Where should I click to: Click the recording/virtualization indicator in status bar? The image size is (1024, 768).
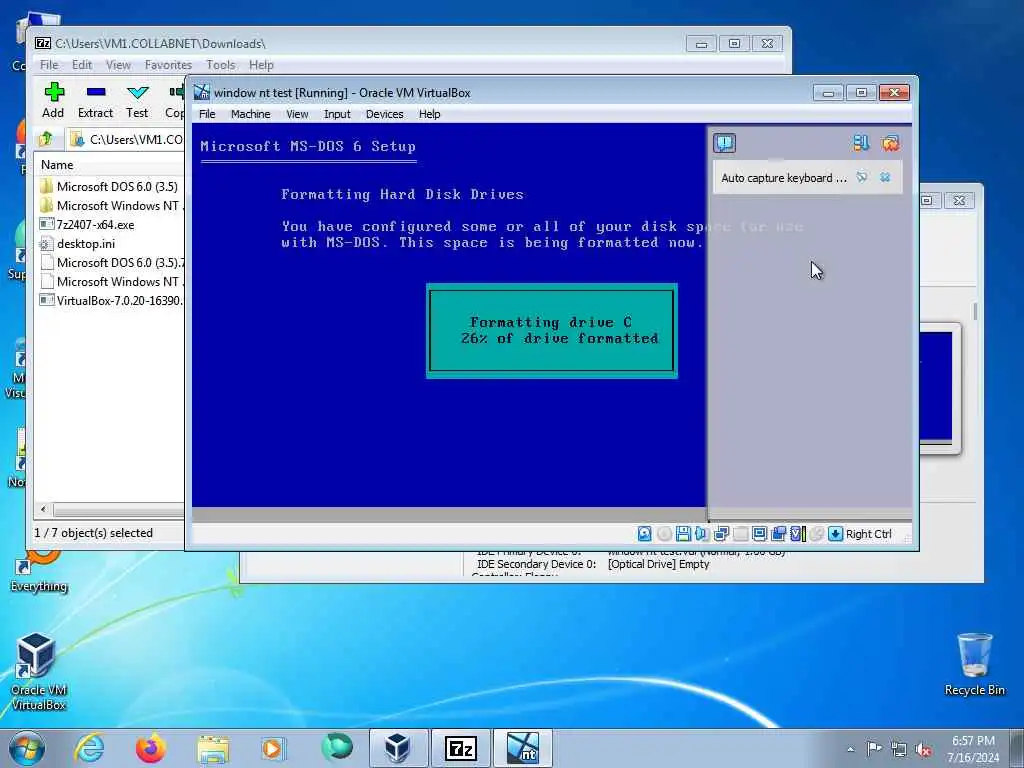click(x=797, y=534)
